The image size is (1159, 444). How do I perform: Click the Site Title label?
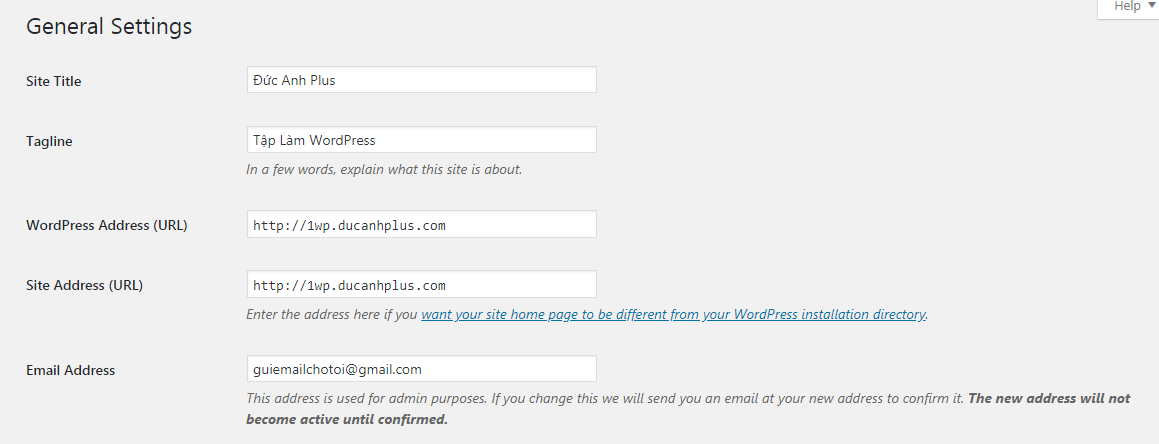[x=54, y=81]
